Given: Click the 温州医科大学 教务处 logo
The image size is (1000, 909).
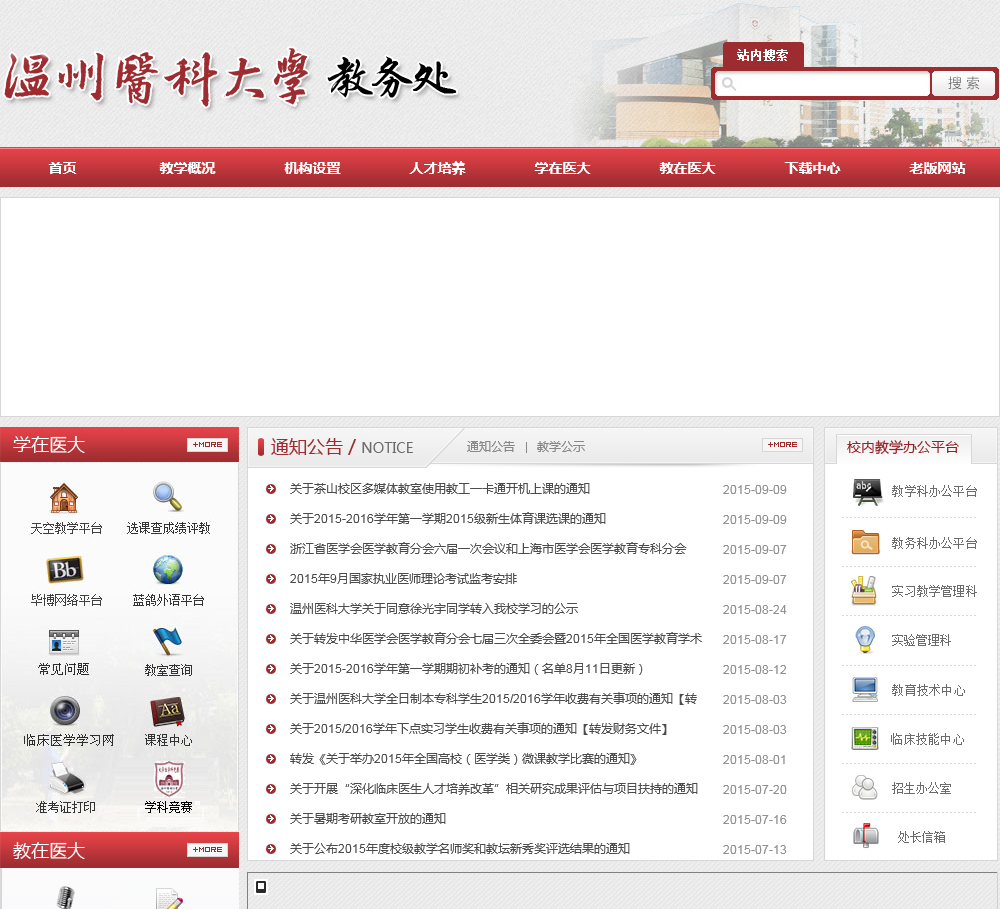Looking at the screenshot, I should pyautogui.click(x=230, y=78).
